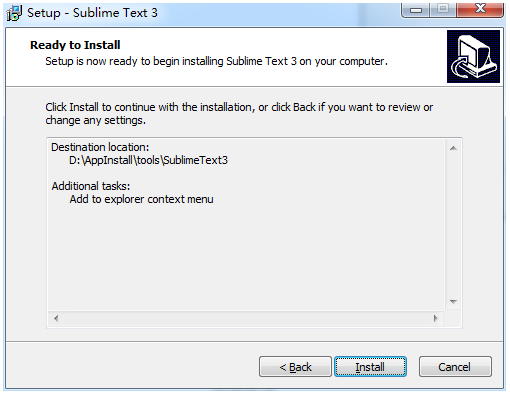Click the horizontal scroll right arrow
The image size is (510, 395).
[x=435, y=319]
